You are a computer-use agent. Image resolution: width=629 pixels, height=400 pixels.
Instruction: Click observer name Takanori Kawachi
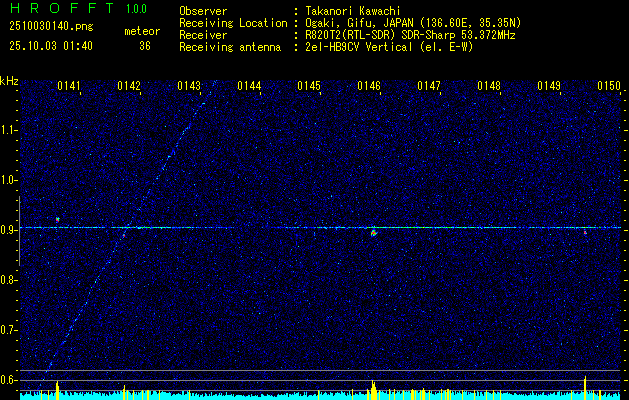pos(353,11)
